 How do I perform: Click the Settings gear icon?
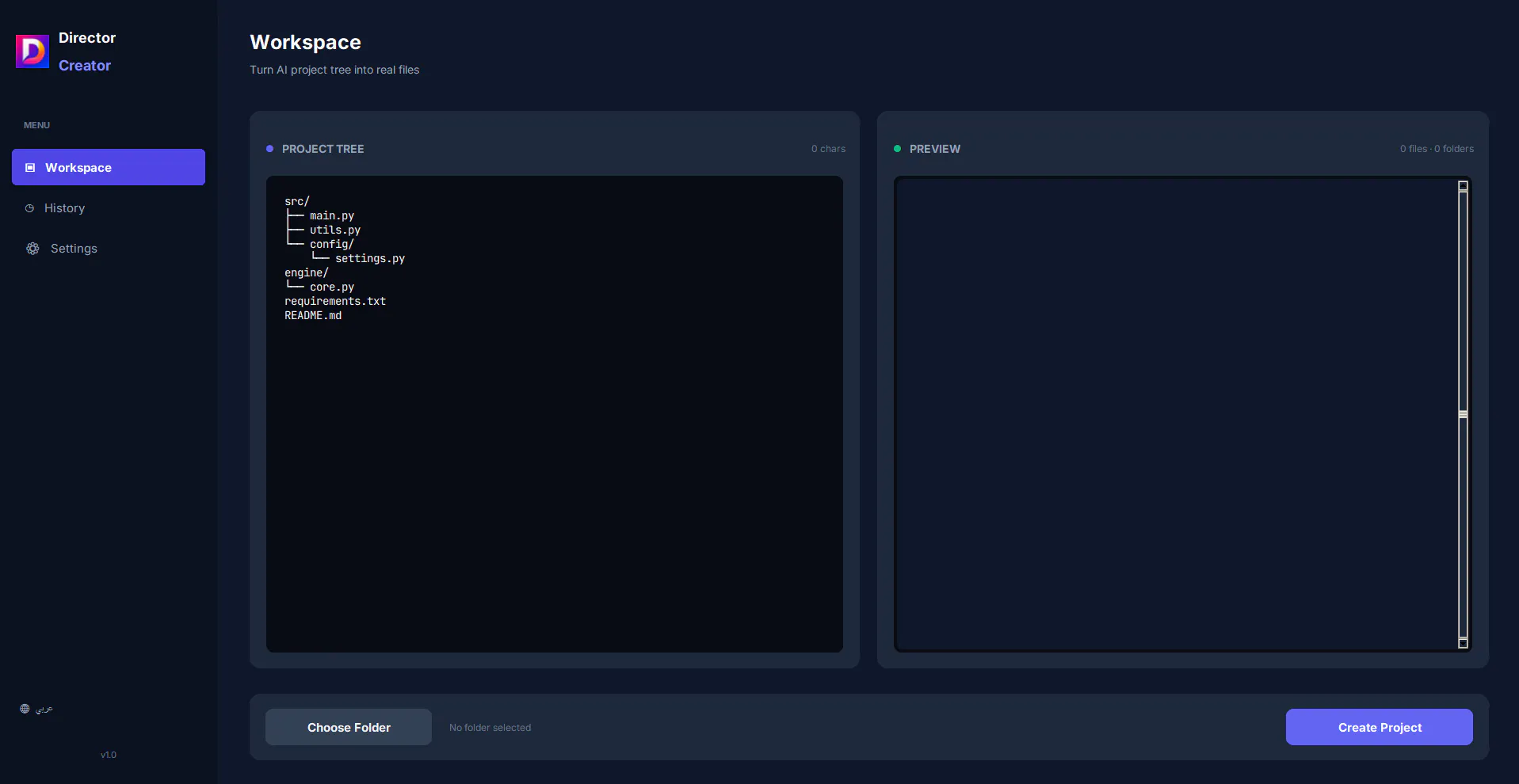[x=32, y=249]
